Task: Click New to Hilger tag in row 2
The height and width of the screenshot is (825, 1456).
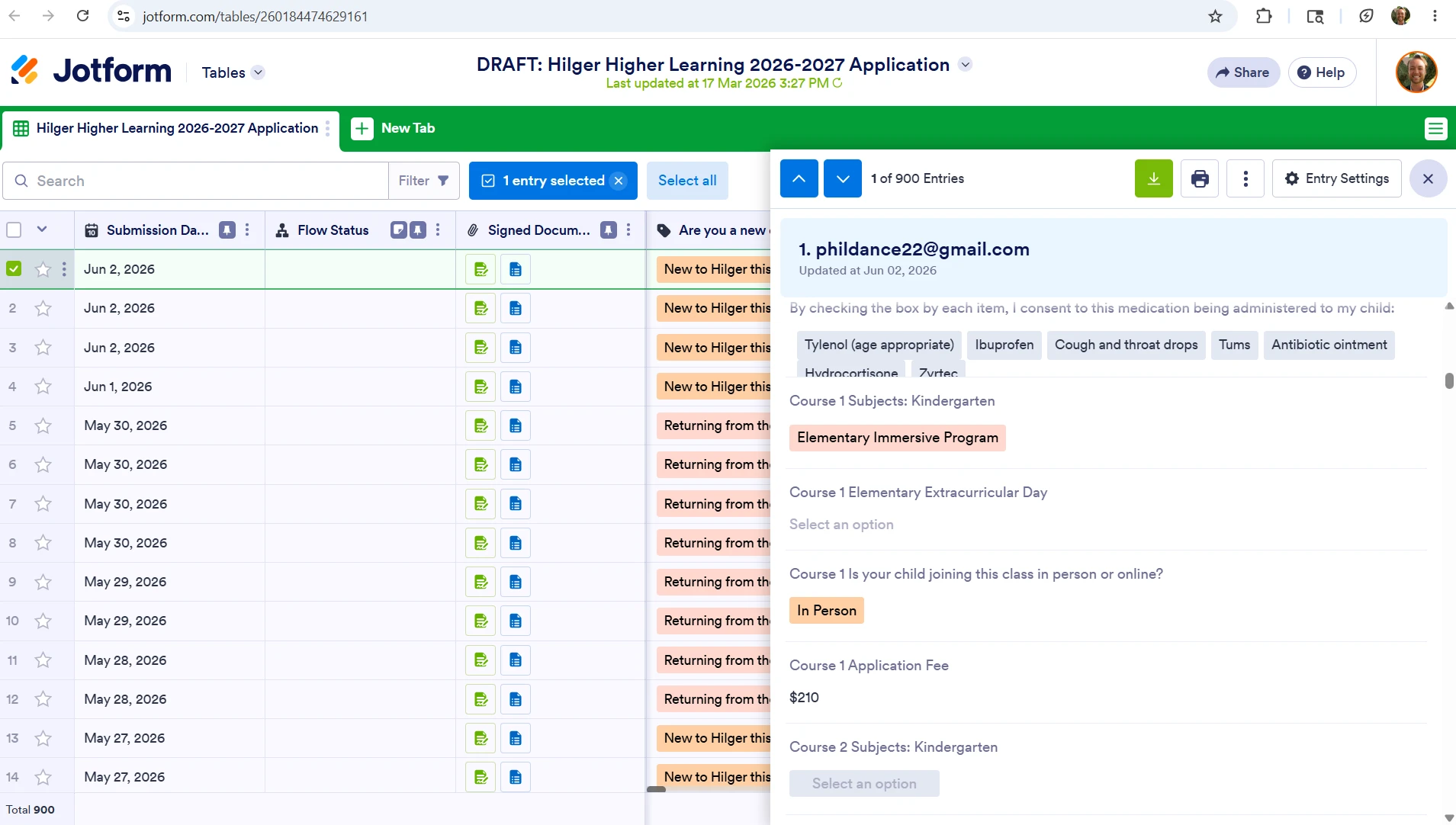Action: pyautogui.click(x=714, y=308)
